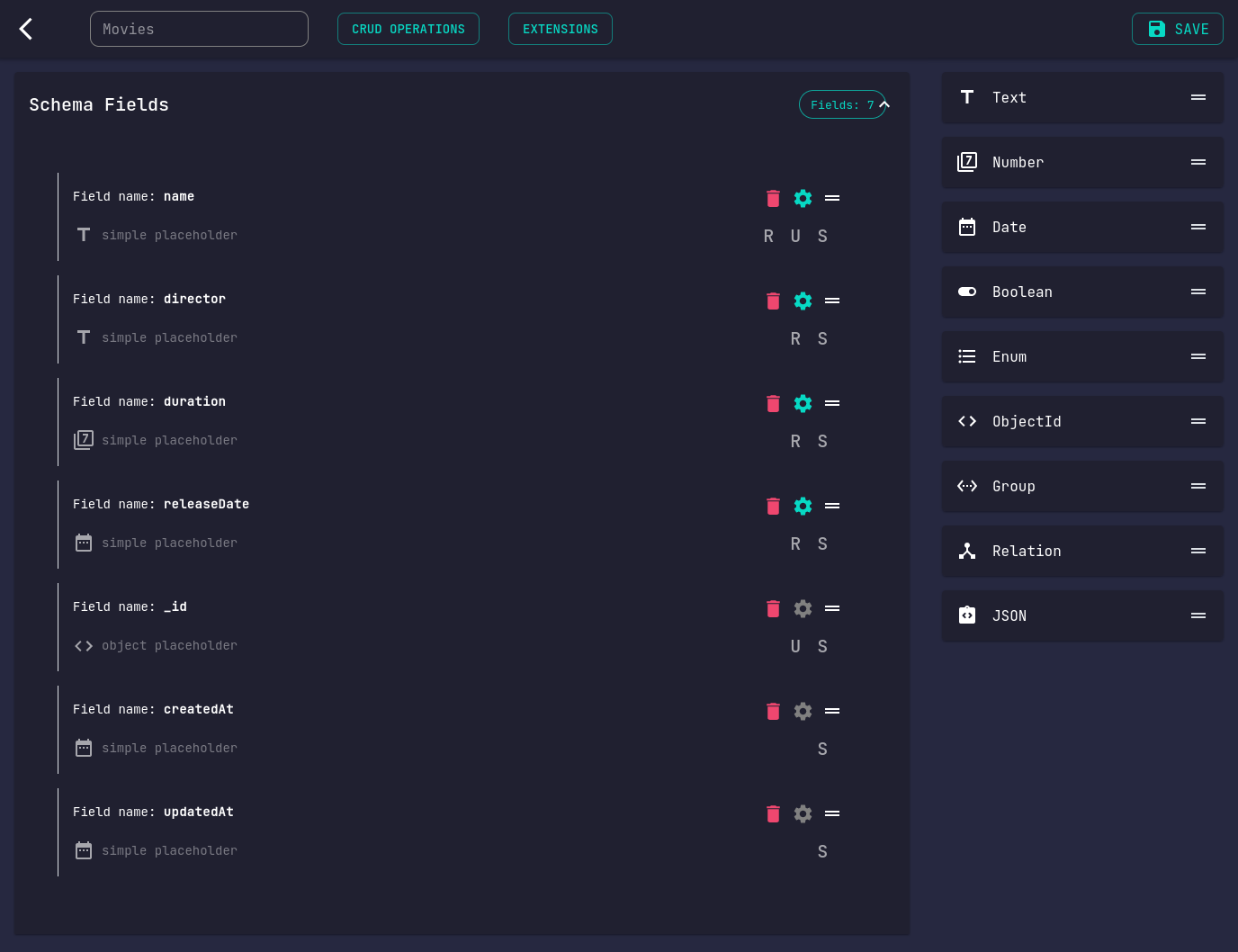Click the text type icon in name field
This screenshot has width=1238, height=952.
pyautogui.click(x=84, y=235)
